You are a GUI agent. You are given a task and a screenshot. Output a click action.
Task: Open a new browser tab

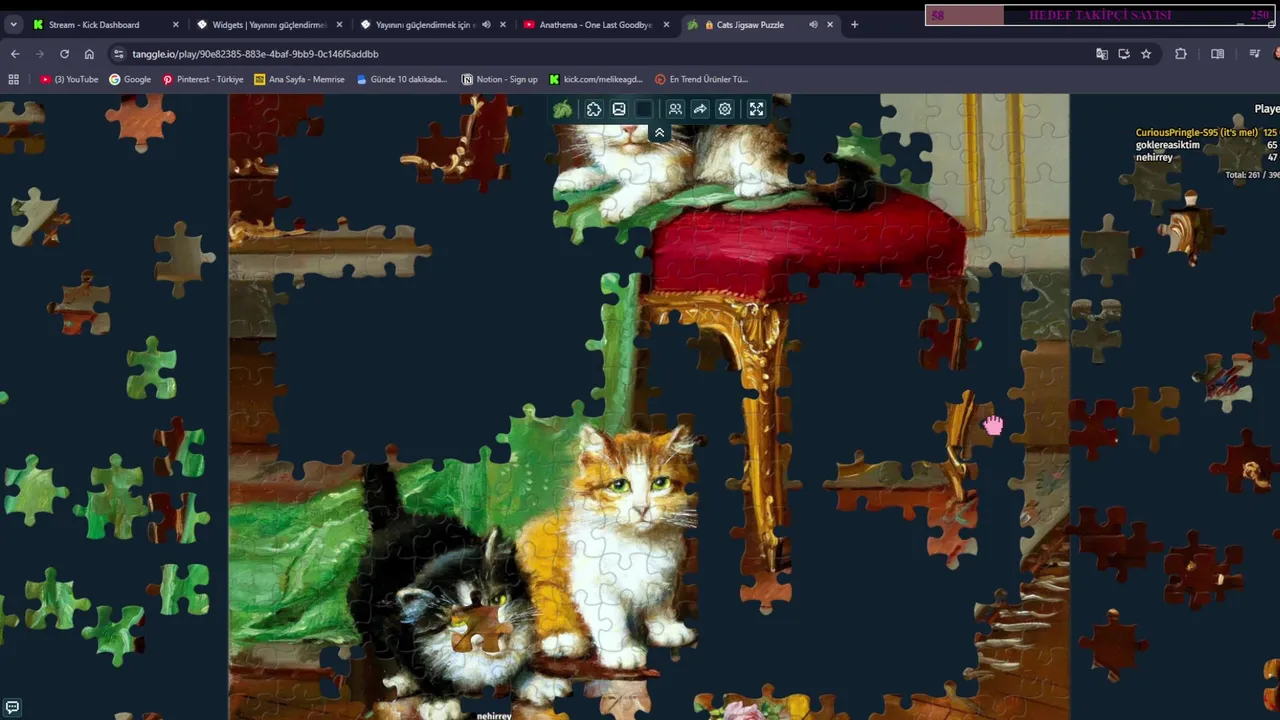[x=854, y=24]
